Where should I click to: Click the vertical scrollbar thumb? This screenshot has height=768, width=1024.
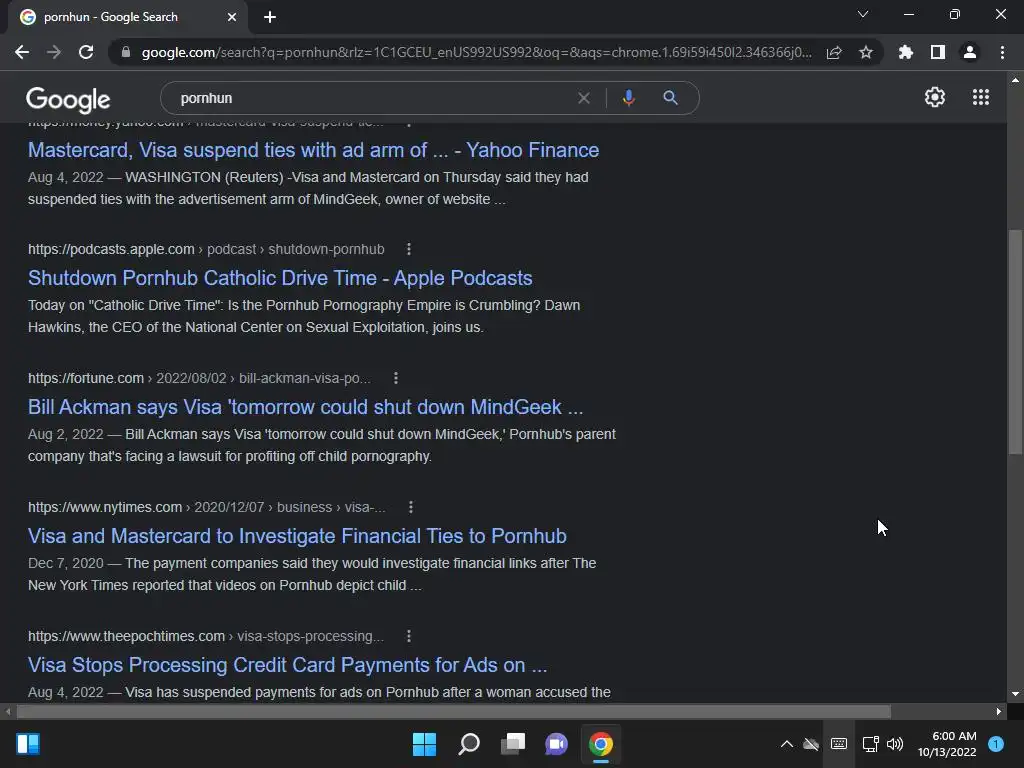coord(1015,342)
